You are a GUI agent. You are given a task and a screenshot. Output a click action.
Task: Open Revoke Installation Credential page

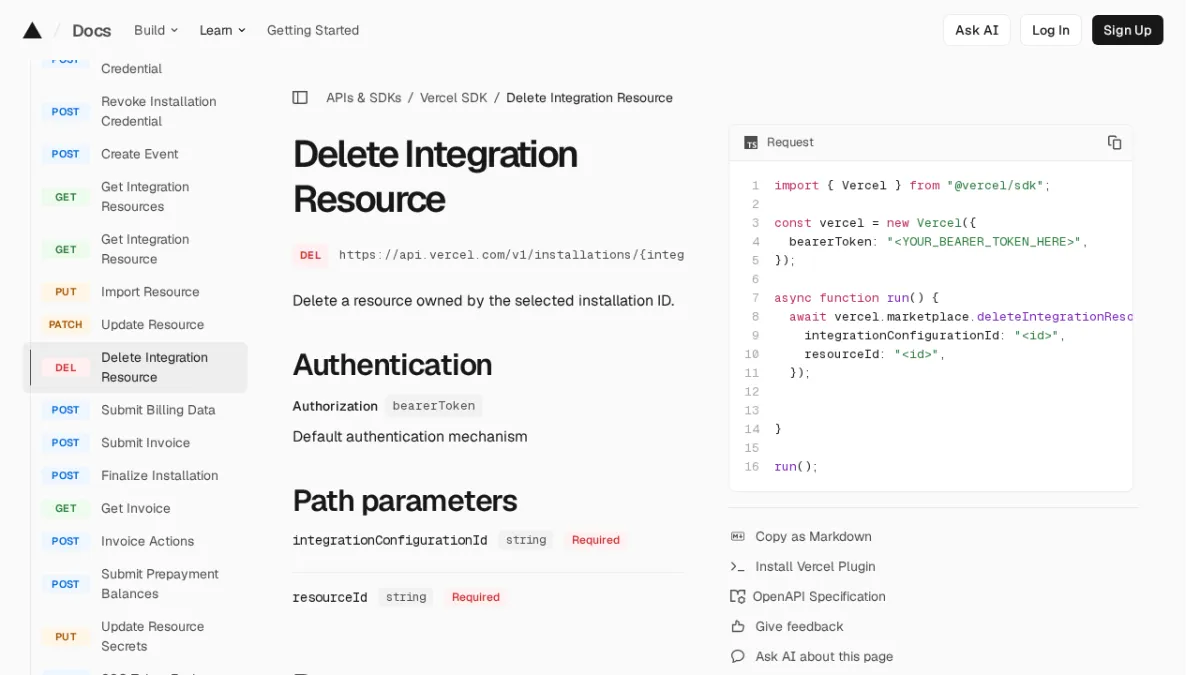click(x=159, y=111)
